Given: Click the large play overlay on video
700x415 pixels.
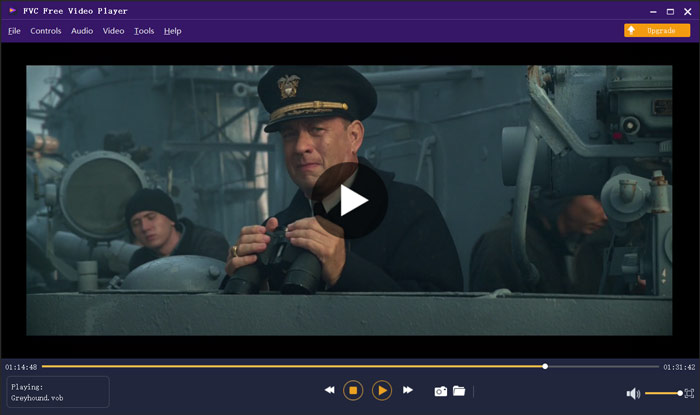Looking at the screenshot, I should 350,200.
